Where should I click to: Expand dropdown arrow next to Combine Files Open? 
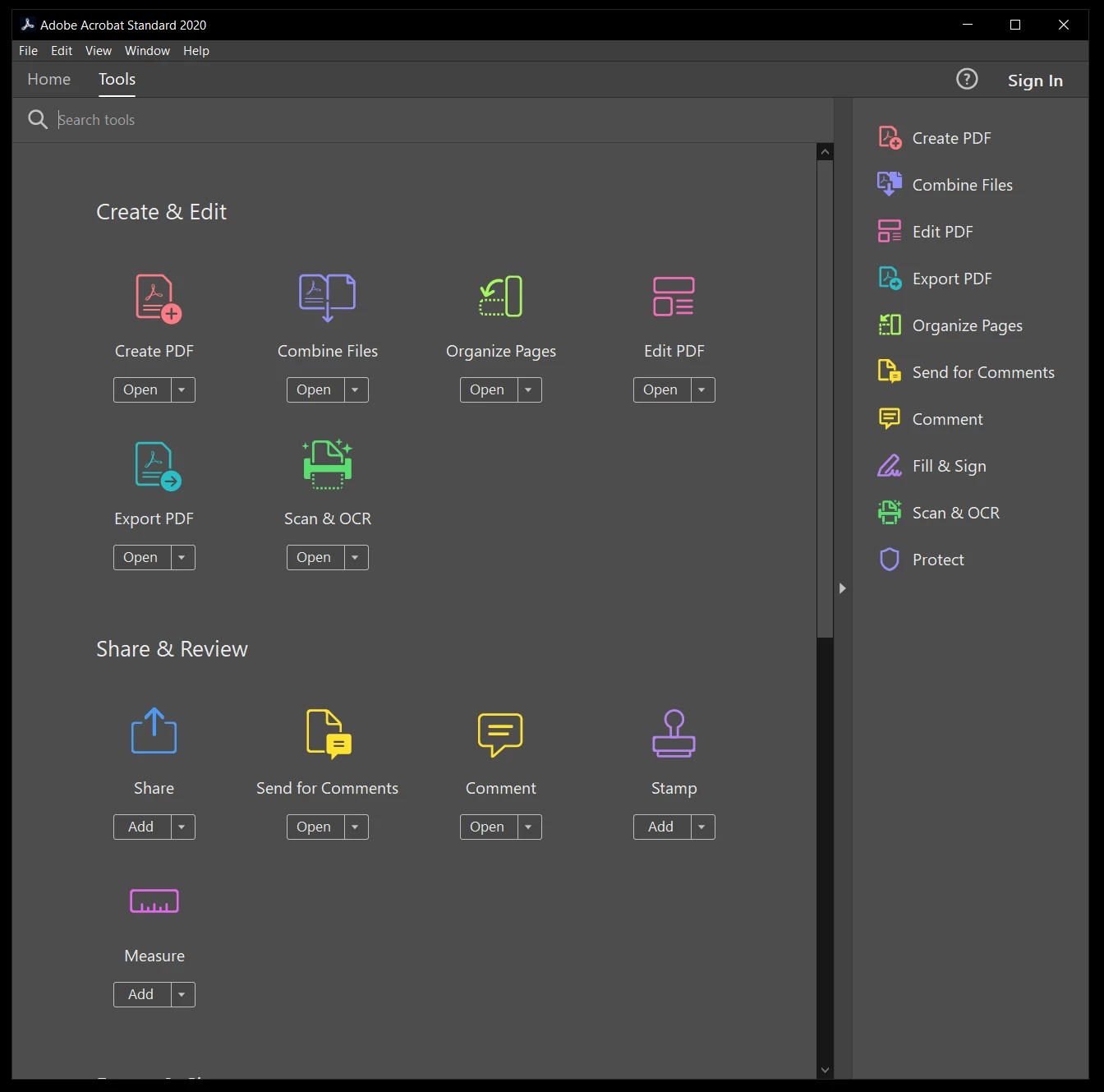pyautogui.click(x=356, y=390)
